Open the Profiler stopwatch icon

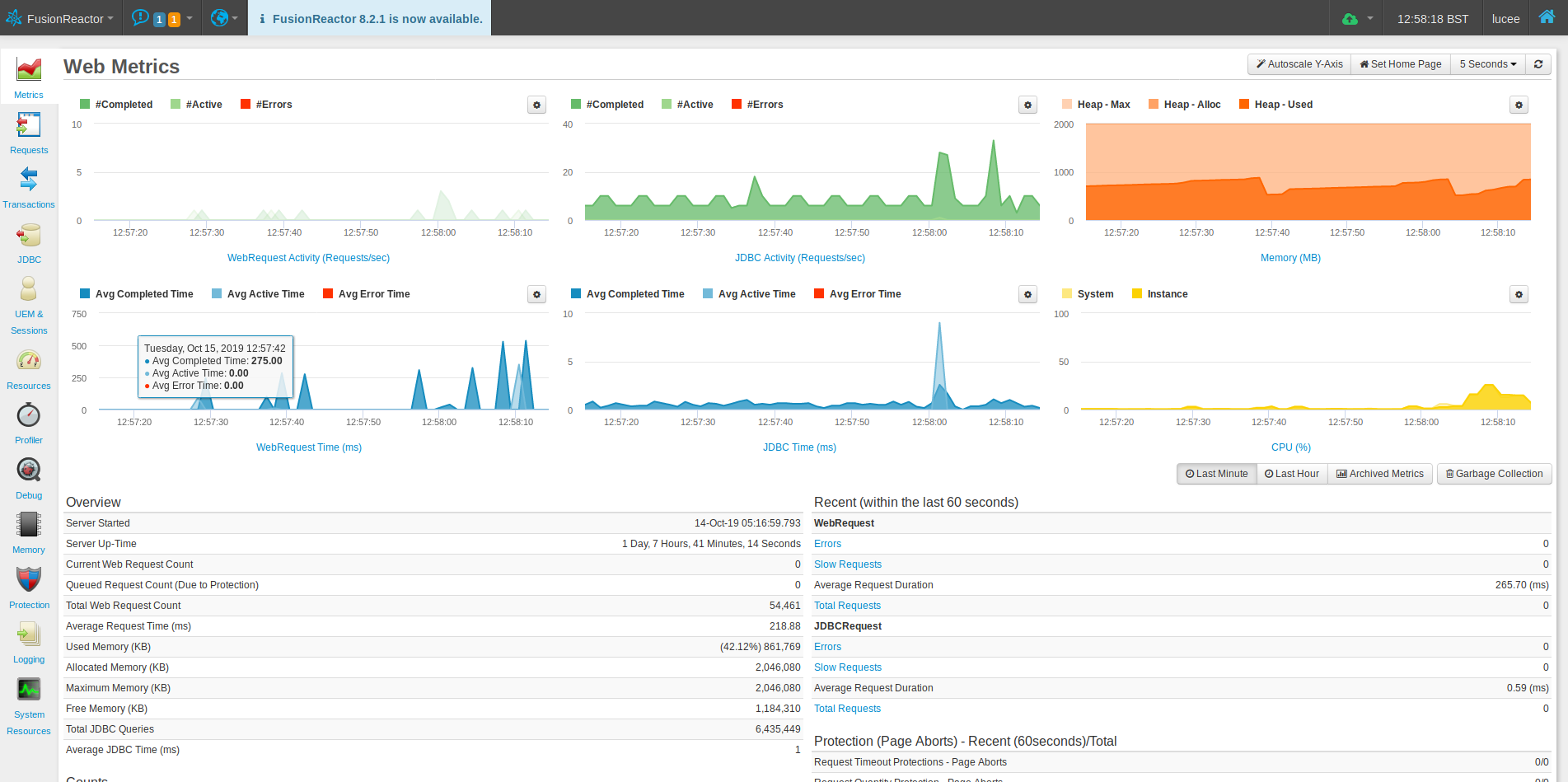pyautogui.click(x=29, y=415)
